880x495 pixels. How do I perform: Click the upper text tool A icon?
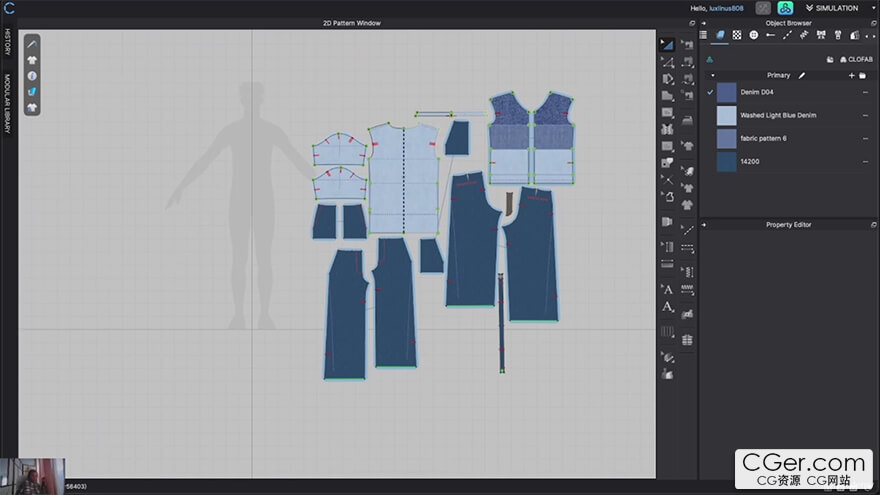[667, 290]
